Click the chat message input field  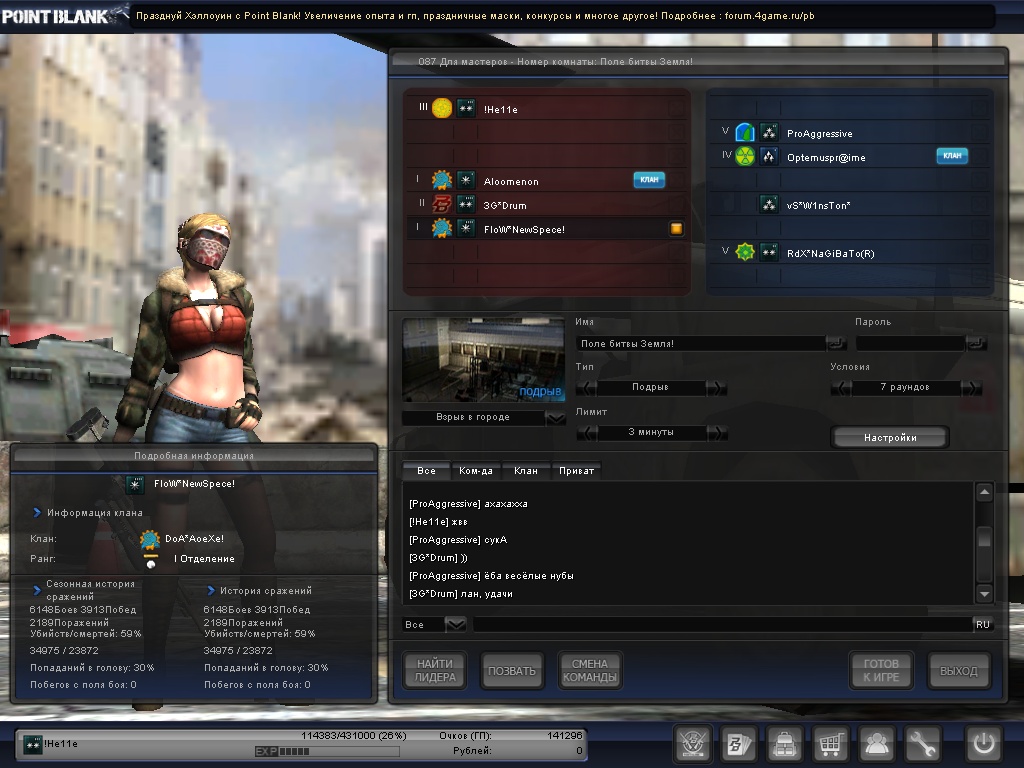(720, 624)
